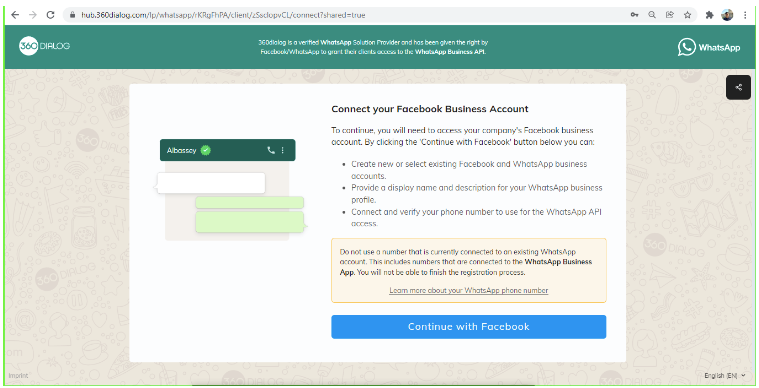The image size is (759, 388).
Task: Click Continue with Facebook button
Action: (469, 327)
